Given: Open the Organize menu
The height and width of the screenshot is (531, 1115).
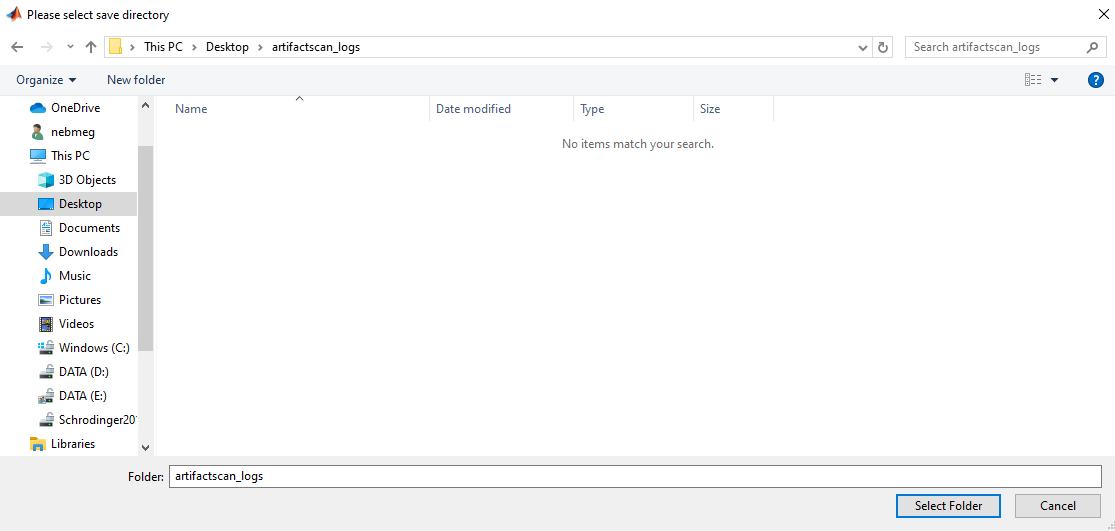Looking at the screenshot, I should click(46, 80).
